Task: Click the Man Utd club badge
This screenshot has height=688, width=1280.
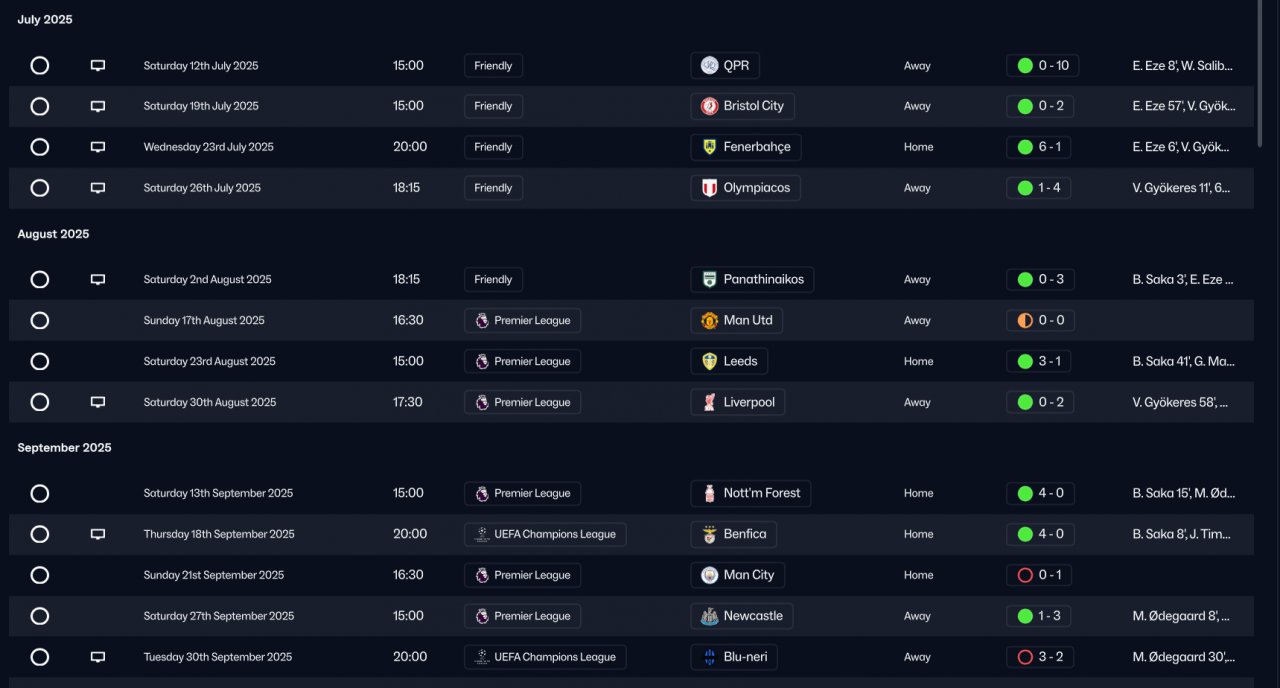Action: point(710,321)
